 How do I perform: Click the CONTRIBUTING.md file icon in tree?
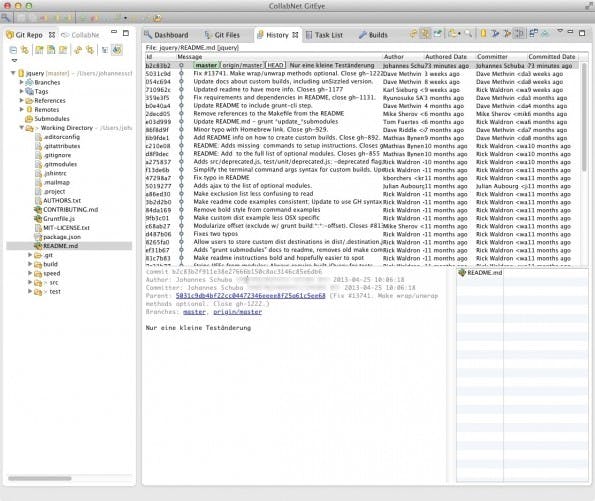pyautogui.click(x=38, y=210)
